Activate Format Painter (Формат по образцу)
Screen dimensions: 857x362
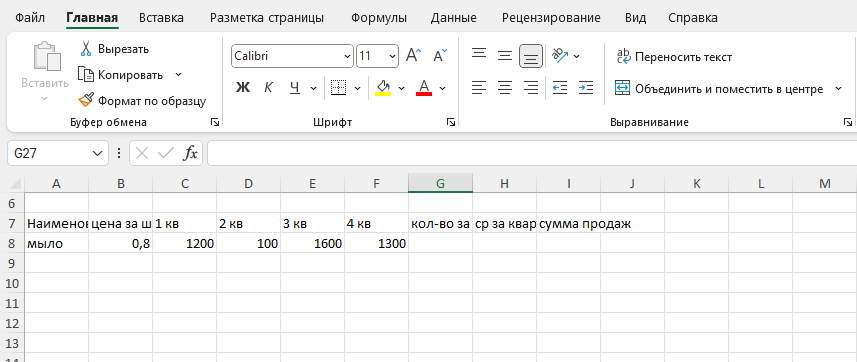pyautogui.click(x=142, y=101)
